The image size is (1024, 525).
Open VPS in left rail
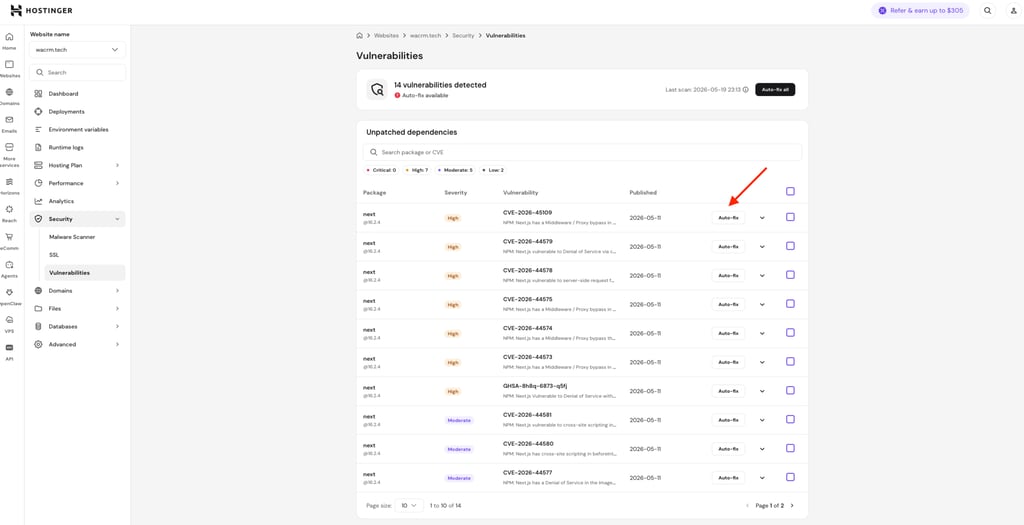(9, 325)
